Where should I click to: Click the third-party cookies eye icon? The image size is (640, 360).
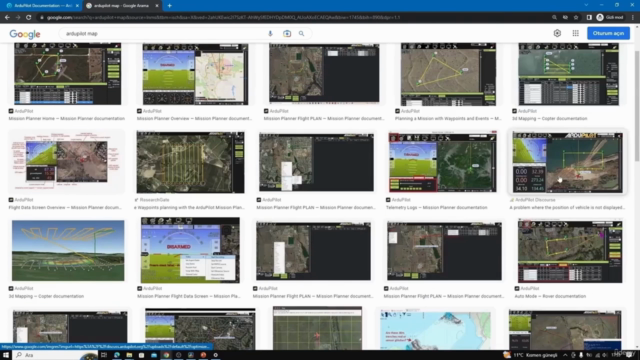pyautogui.click(x=565, y=18)
